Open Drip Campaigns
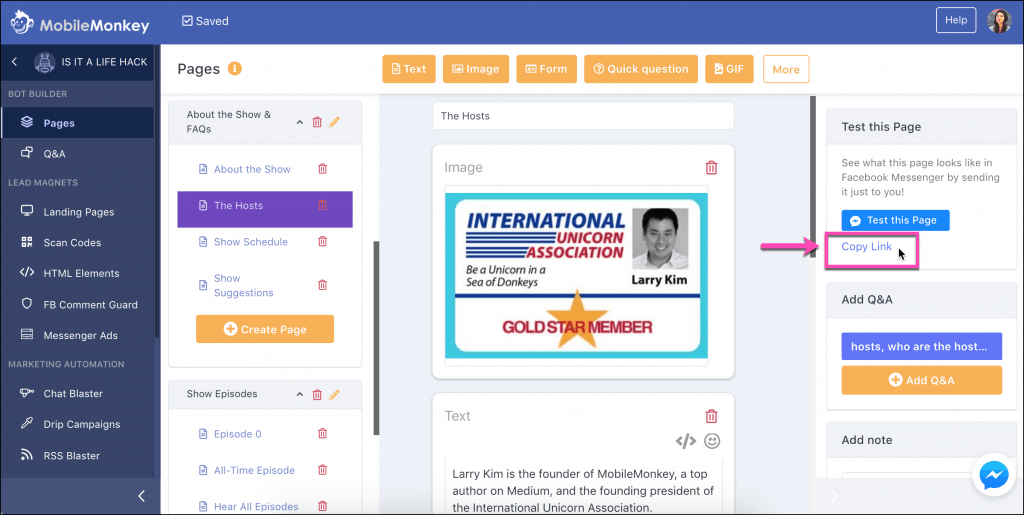 (77, 424)
